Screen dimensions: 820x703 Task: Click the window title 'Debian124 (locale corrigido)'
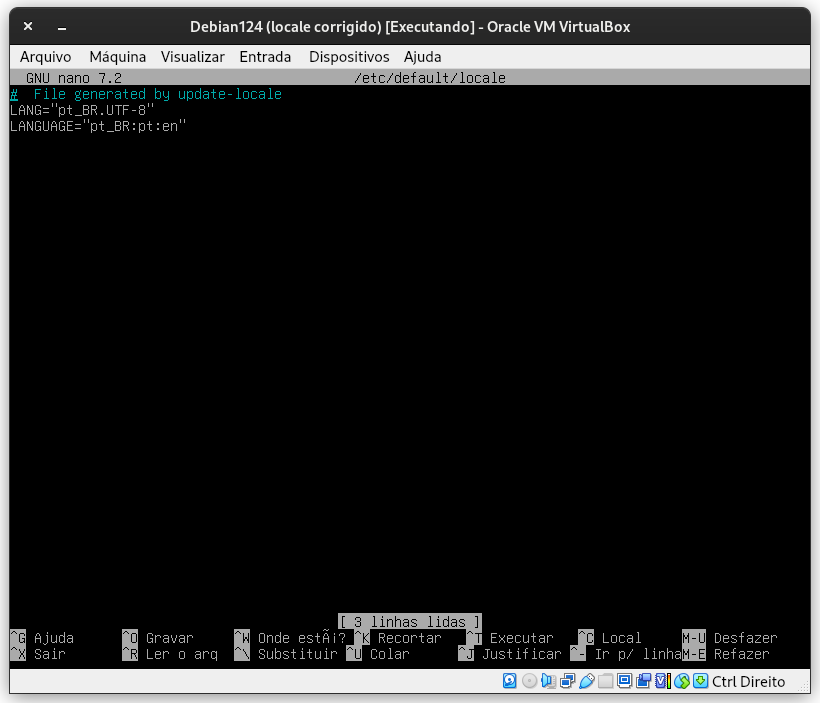tap(286, 27)
